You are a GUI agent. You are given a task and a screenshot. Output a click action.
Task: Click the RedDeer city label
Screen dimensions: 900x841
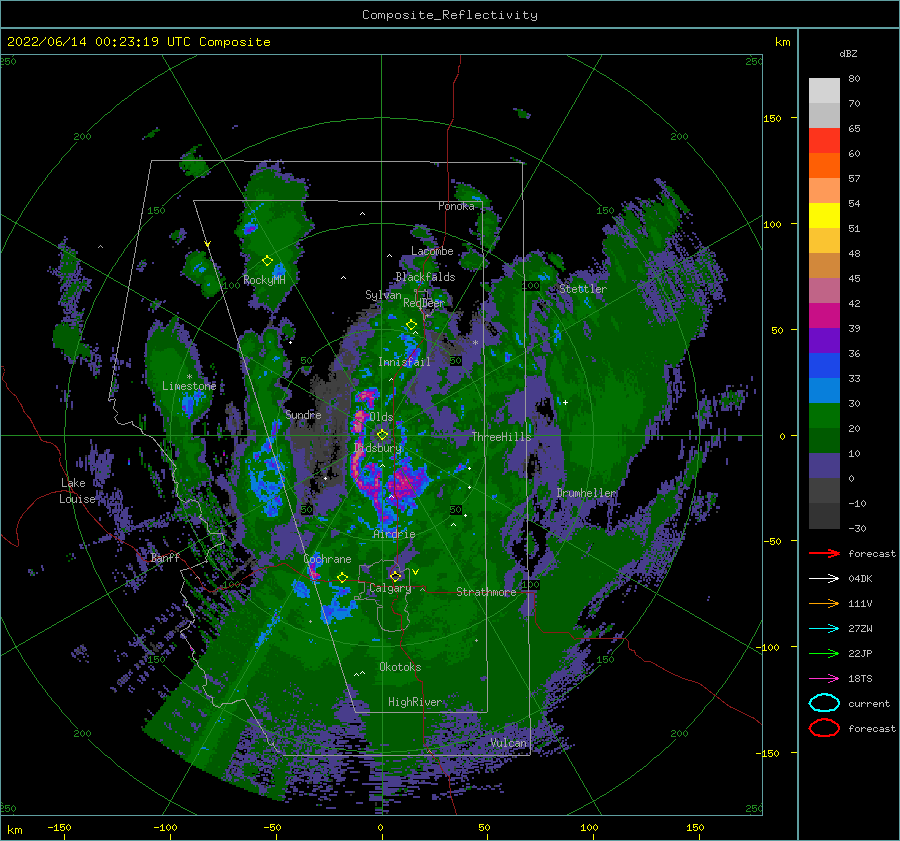424,303
